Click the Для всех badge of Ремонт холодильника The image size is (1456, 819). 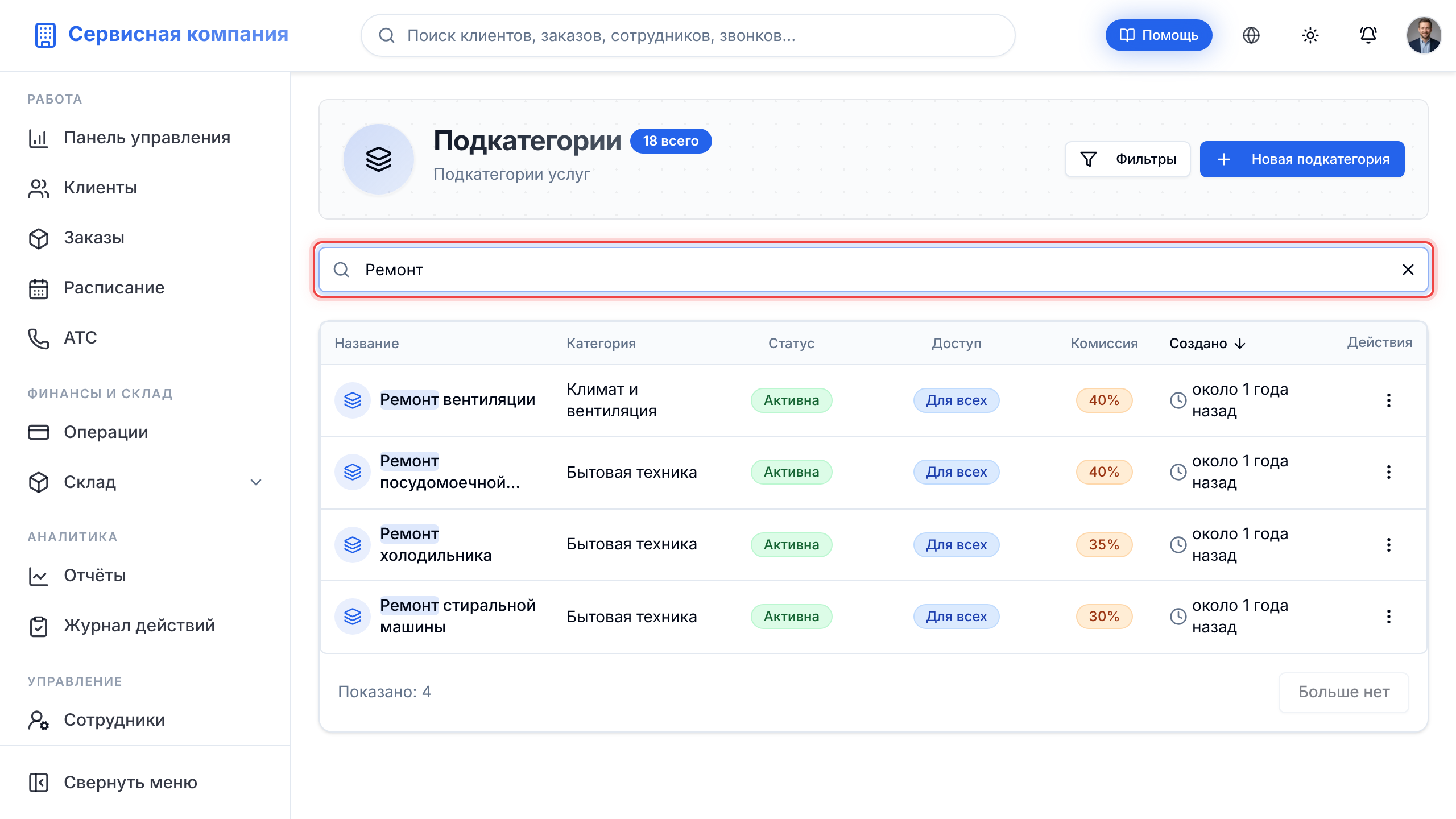(956, 545)
